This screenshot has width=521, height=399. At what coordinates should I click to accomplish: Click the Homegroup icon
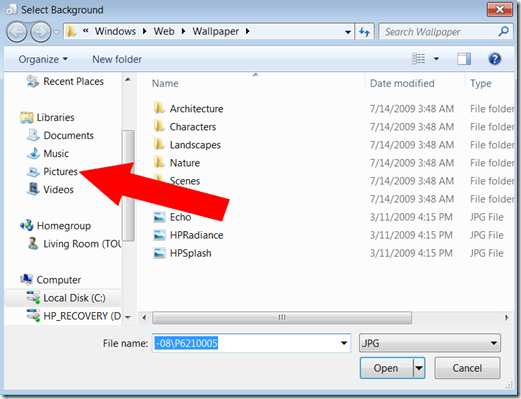coord(27,225)
